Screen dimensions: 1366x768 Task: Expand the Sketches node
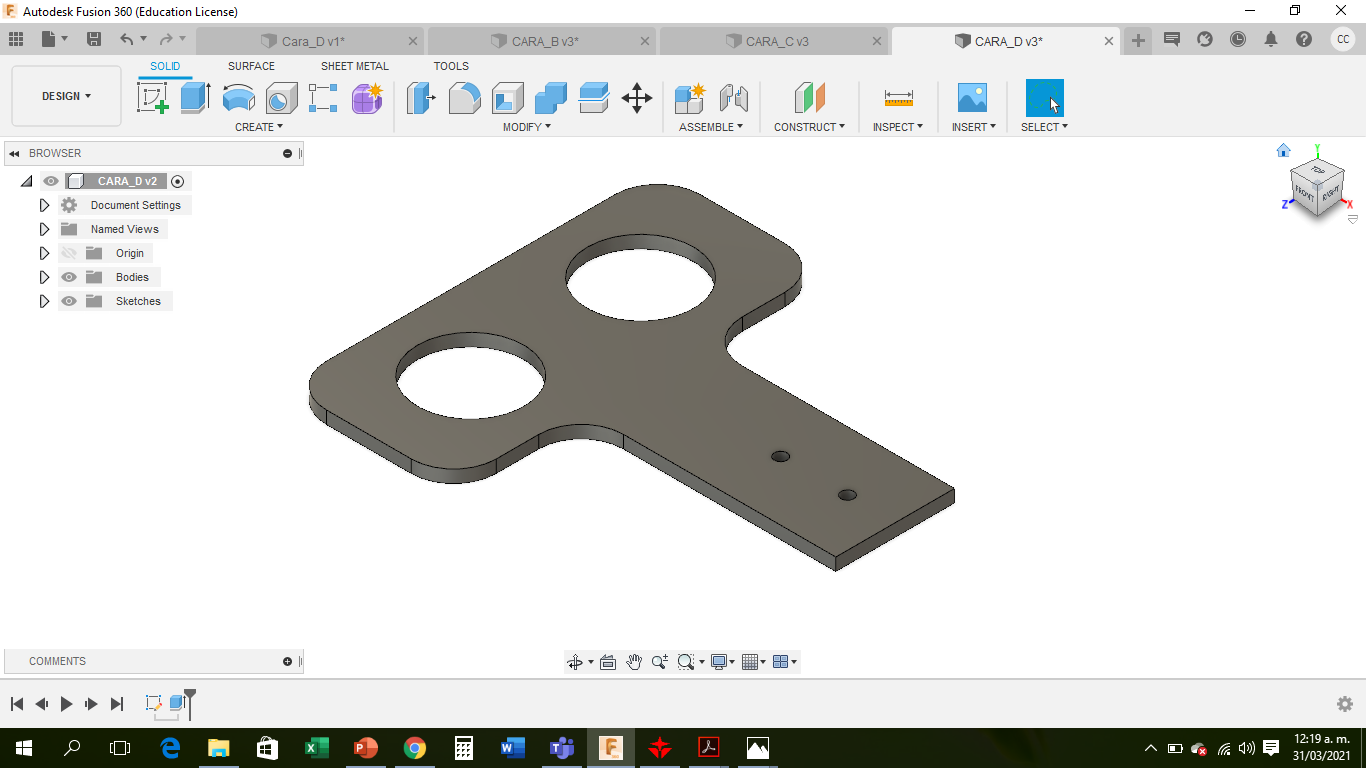[x=44, y=301]
